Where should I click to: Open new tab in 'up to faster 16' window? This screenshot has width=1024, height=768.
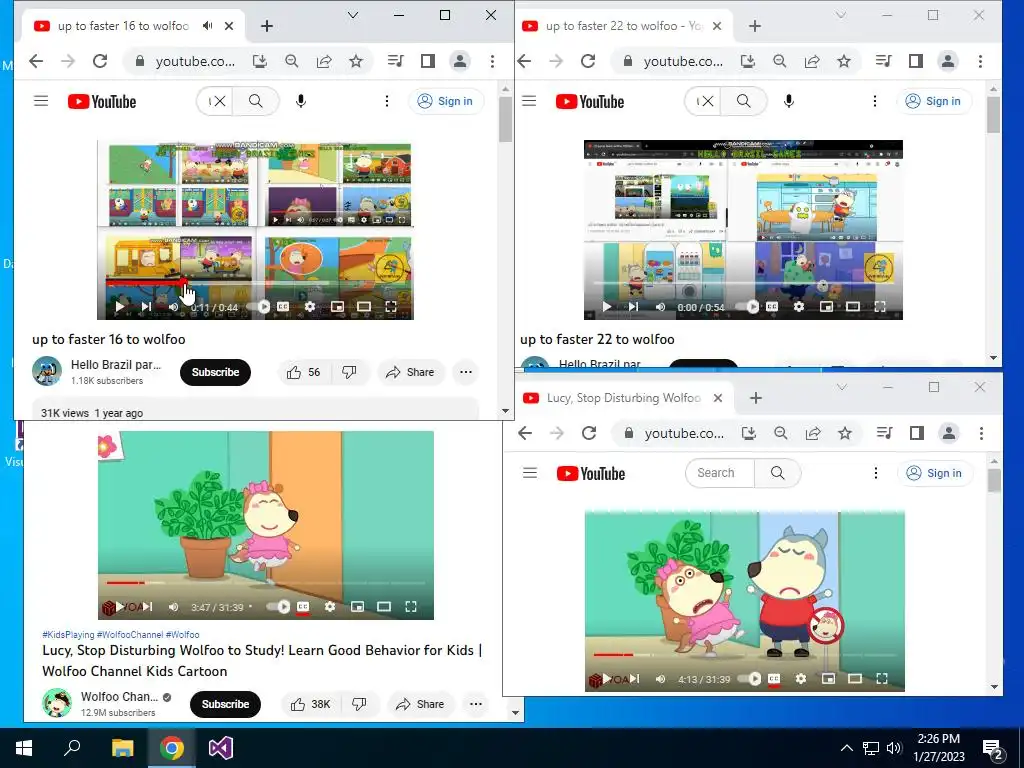coord(266,26)
